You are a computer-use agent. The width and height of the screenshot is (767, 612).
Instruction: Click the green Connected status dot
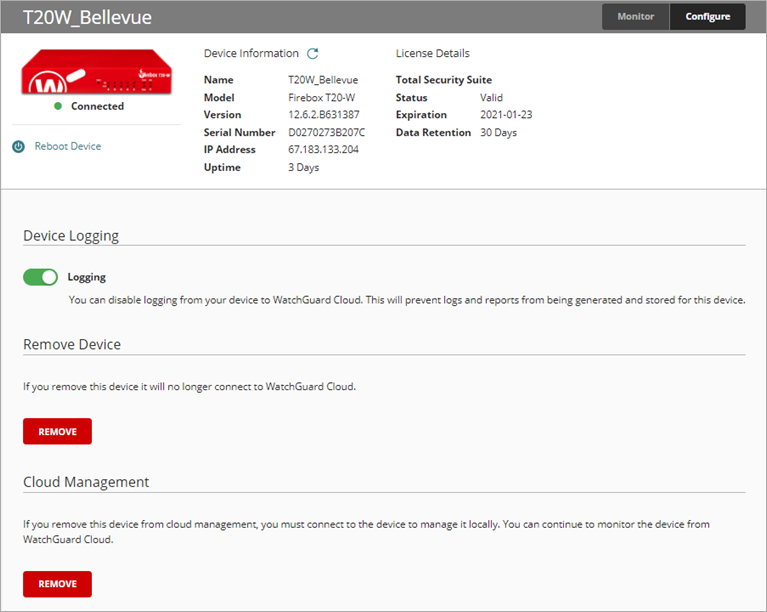(58, 106)
